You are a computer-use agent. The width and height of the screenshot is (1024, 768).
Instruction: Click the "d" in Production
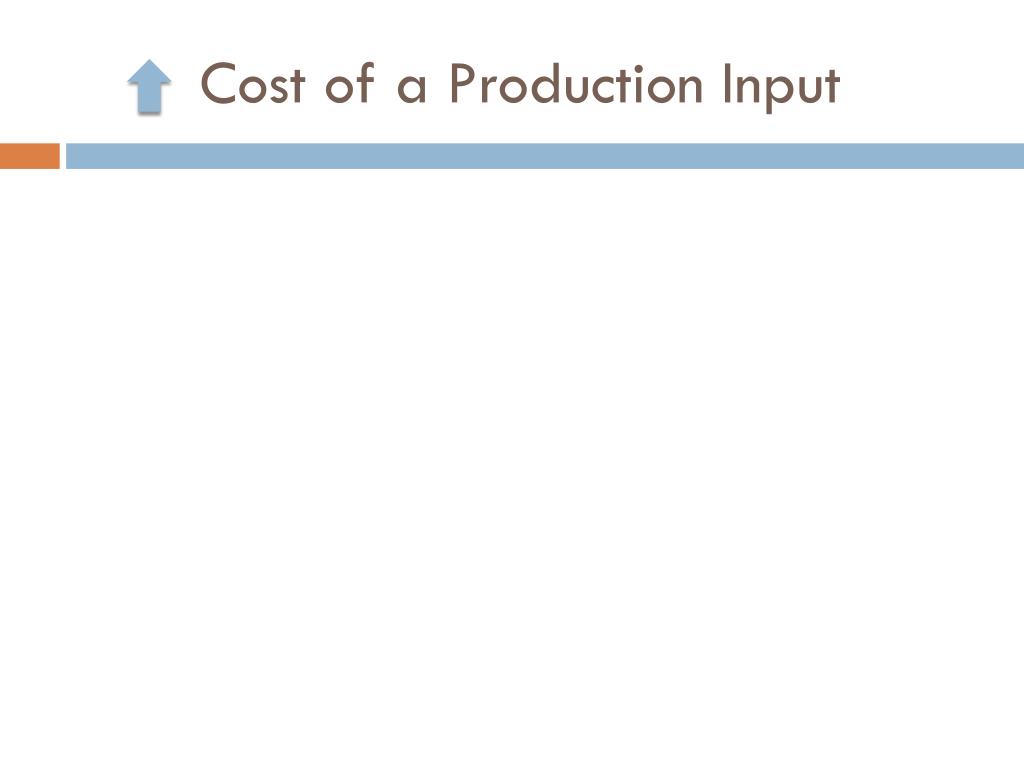(x=547, y=84)
